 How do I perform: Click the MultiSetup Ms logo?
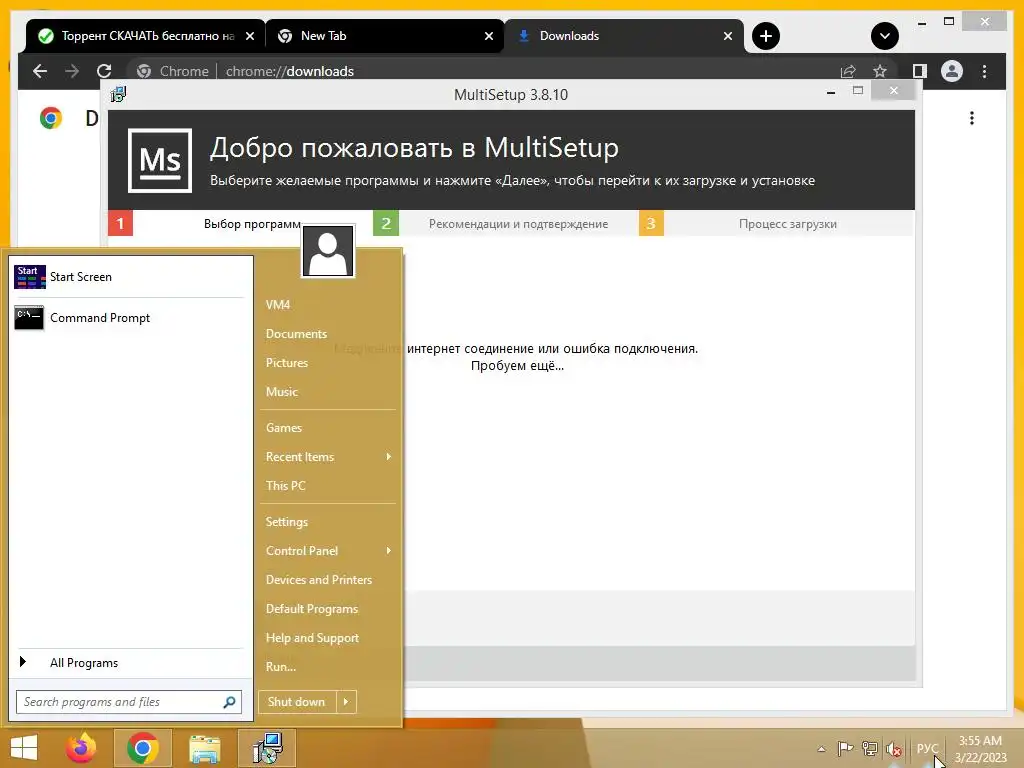(160, 161)
